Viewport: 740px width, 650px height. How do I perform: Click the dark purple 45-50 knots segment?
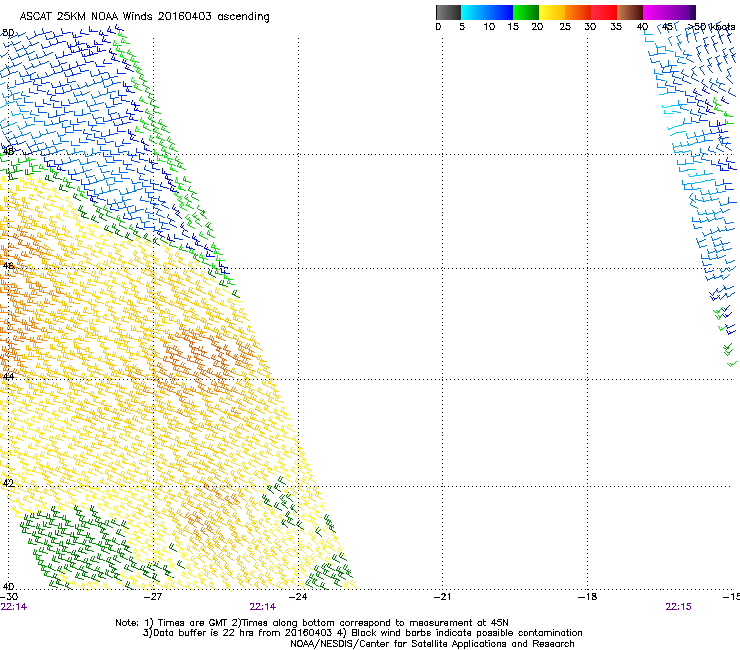pos(682,12)
